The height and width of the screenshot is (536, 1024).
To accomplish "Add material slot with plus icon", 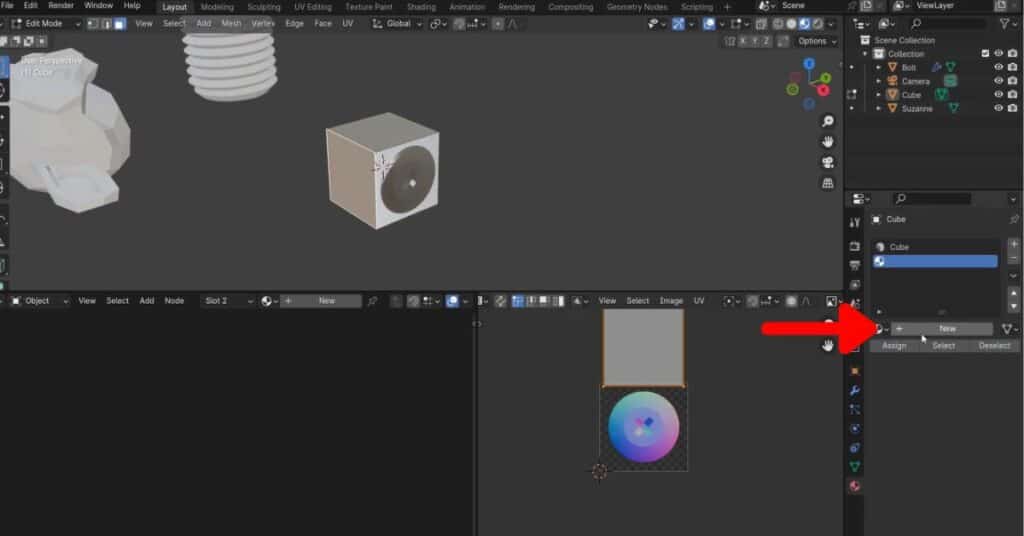I will (x=1014, y=243).
